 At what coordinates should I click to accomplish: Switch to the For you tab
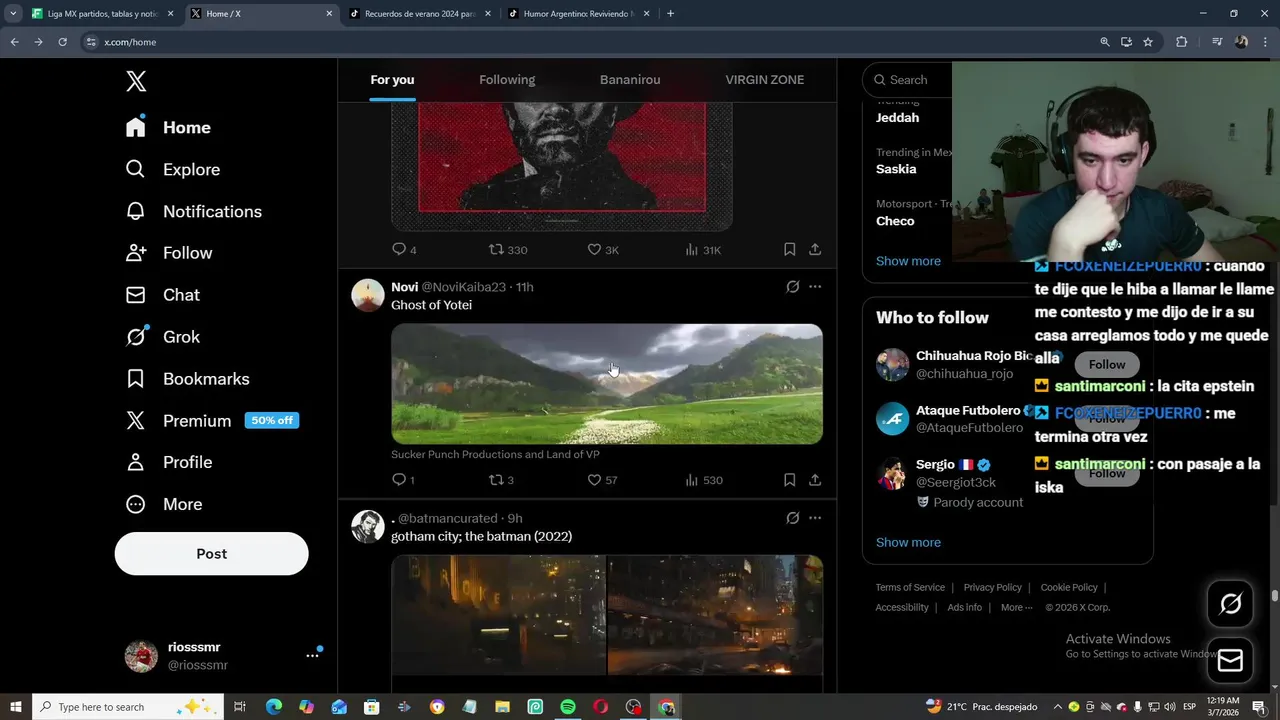(x=392, y=80)
